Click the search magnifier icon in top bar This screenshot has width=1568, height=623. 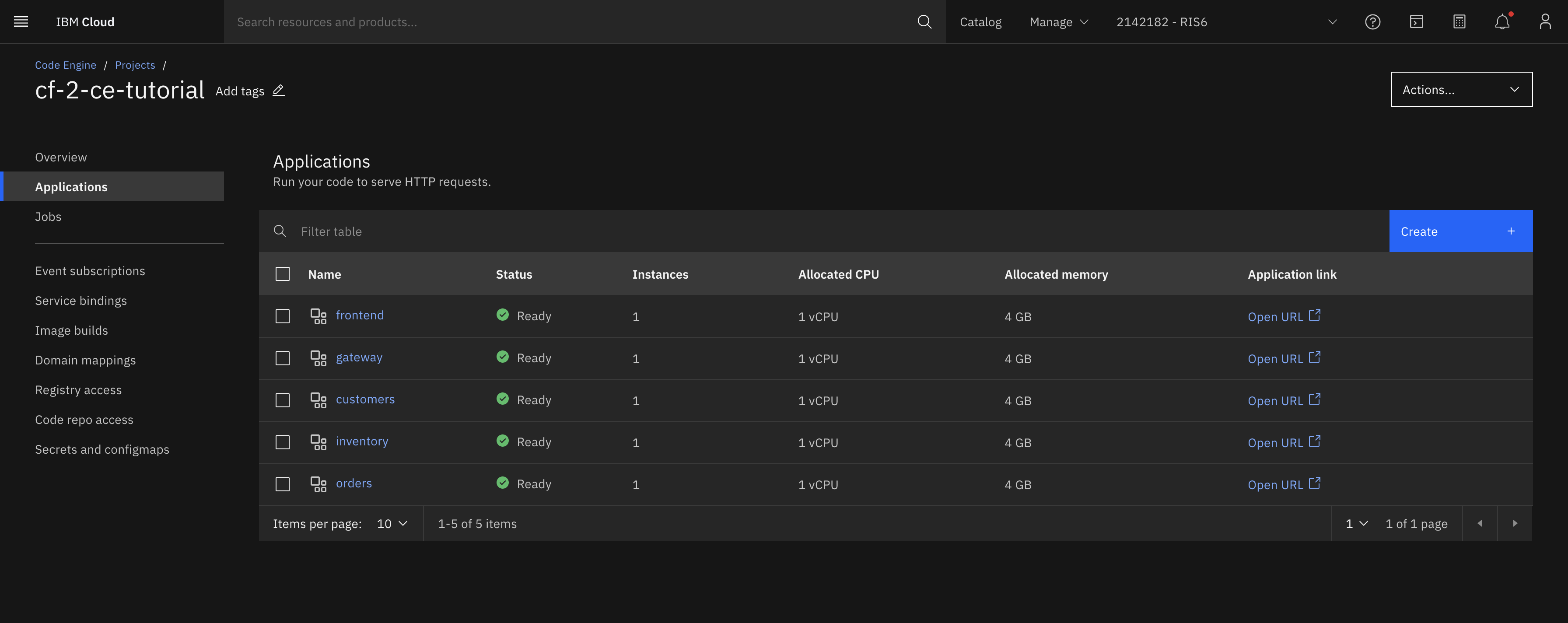924,22
